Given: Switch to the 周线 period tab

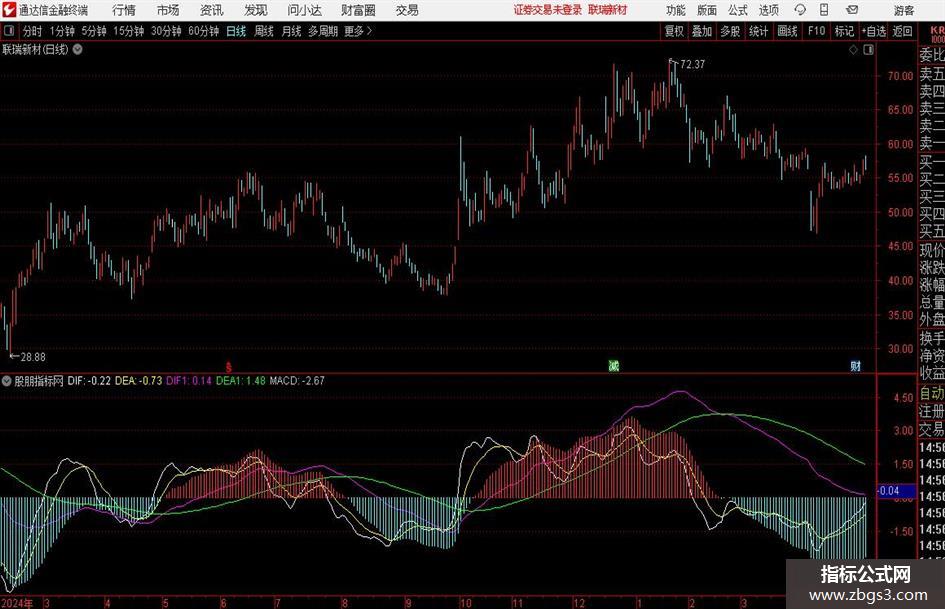Looking at the screenshot, I should pyautogui.click(x=264, y=31).
